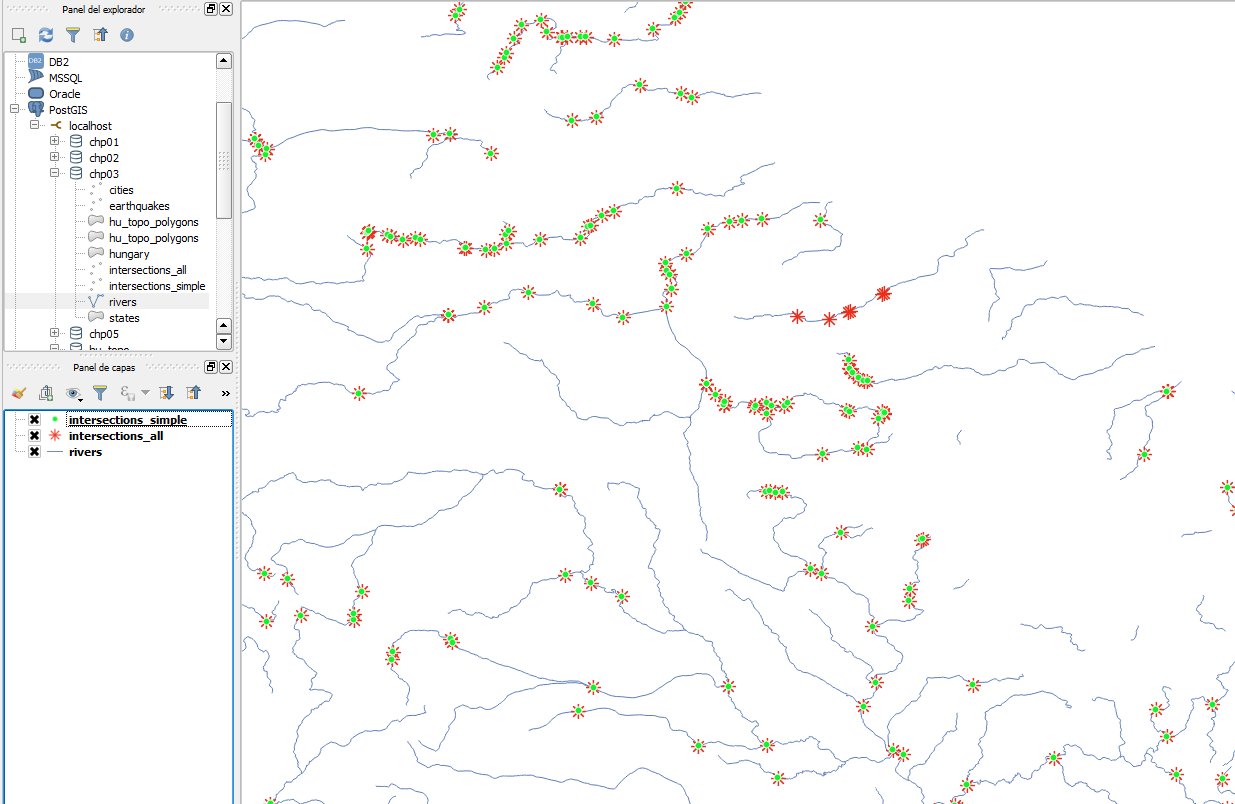Click the filter legend by expression icon
Image resolution: width=1235 pixels, height=804 pixels.
(x=128, y=393)
